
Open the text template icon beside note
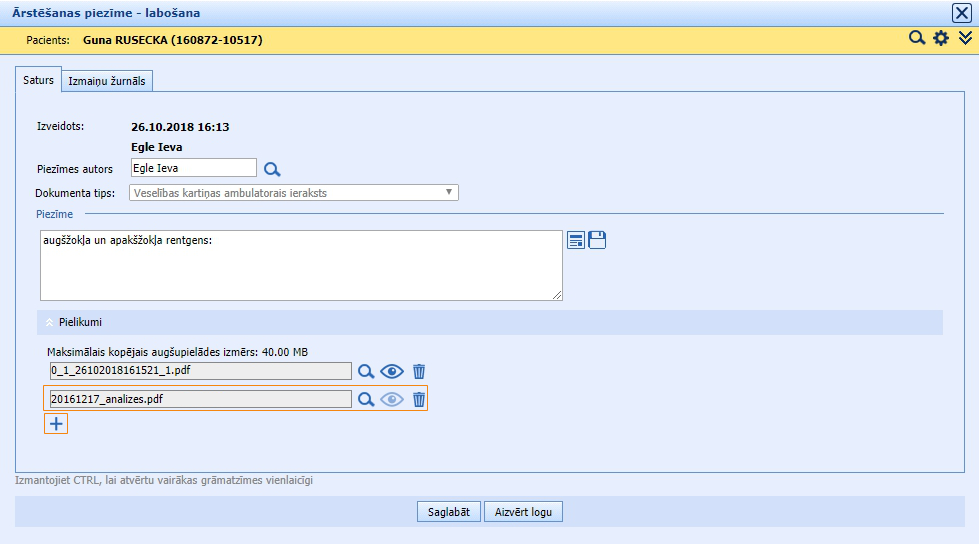tap(576, 240)
